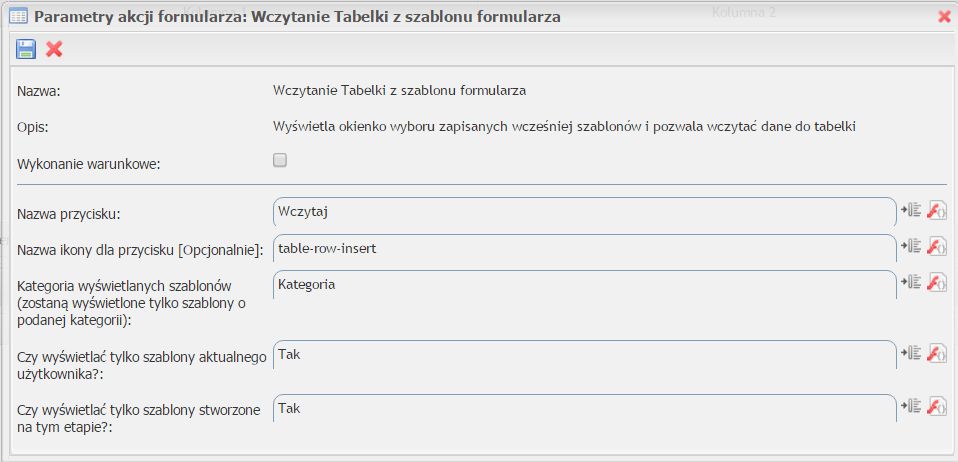This screenshot has width=958, height=462.
Task: Click the Tak field for stage-created templates
Action: point(585,408)
